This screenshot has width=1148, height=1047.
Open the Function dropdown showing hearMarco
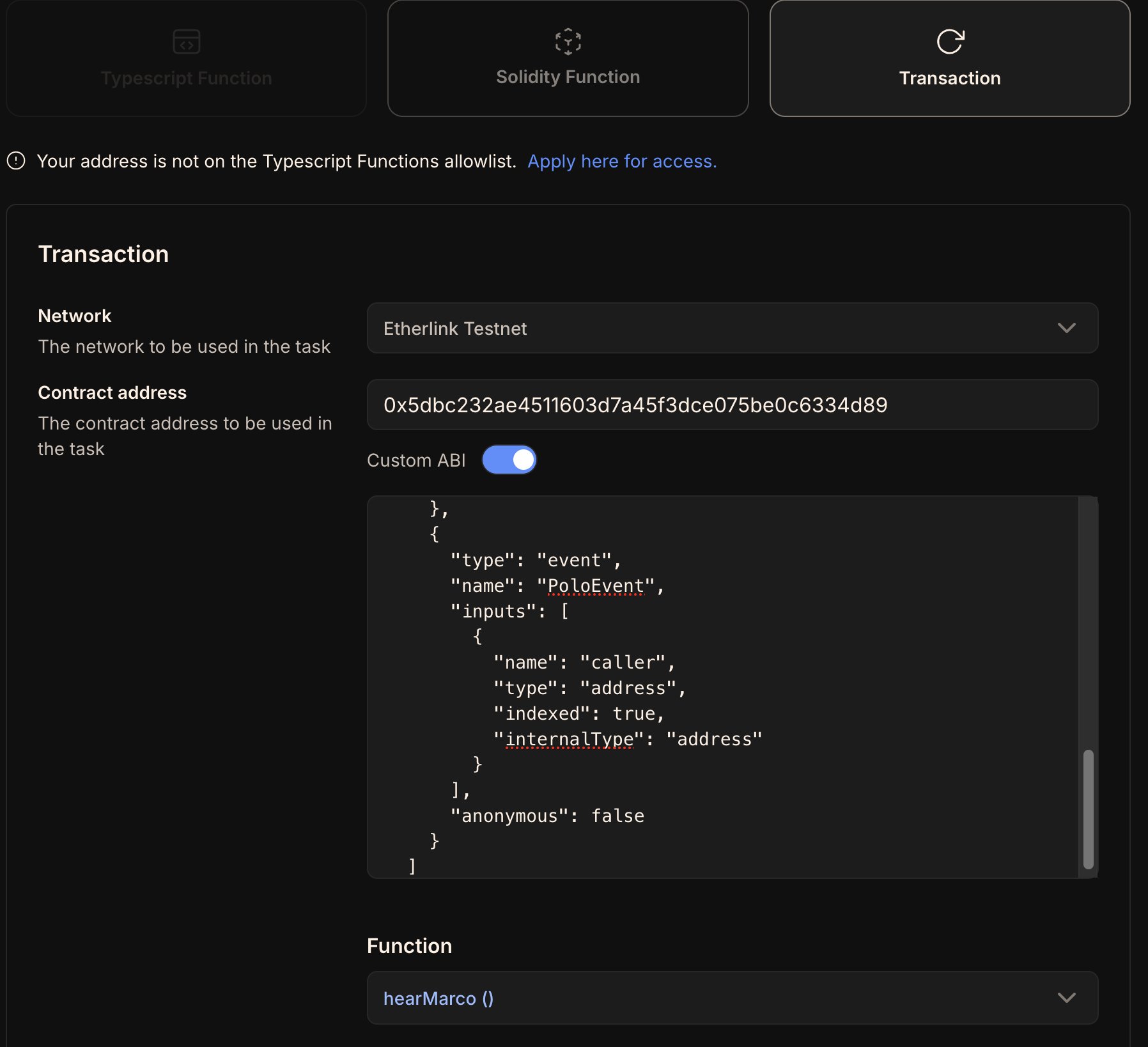click(x=732, y=998)
